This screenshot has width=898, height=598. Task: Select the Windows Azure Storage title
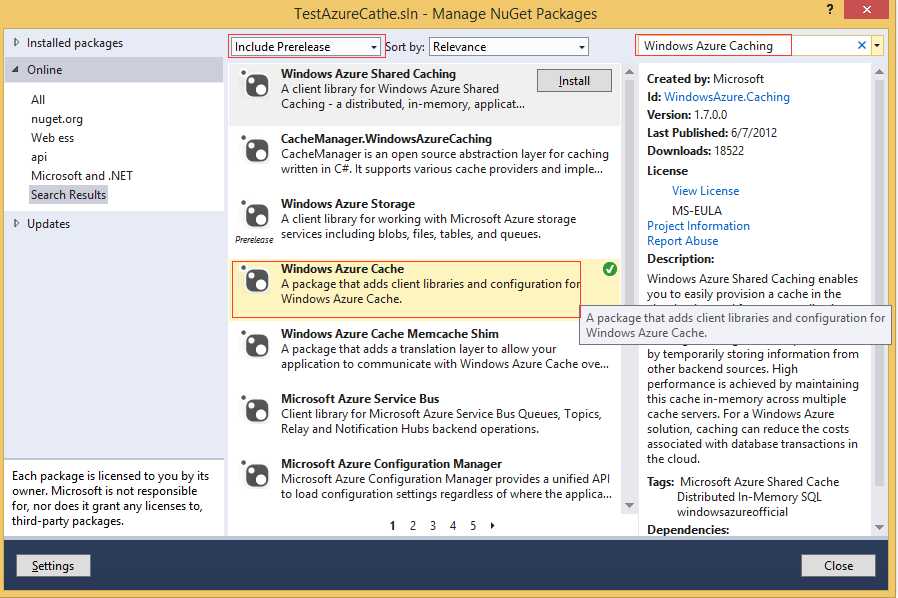[348, 204]
